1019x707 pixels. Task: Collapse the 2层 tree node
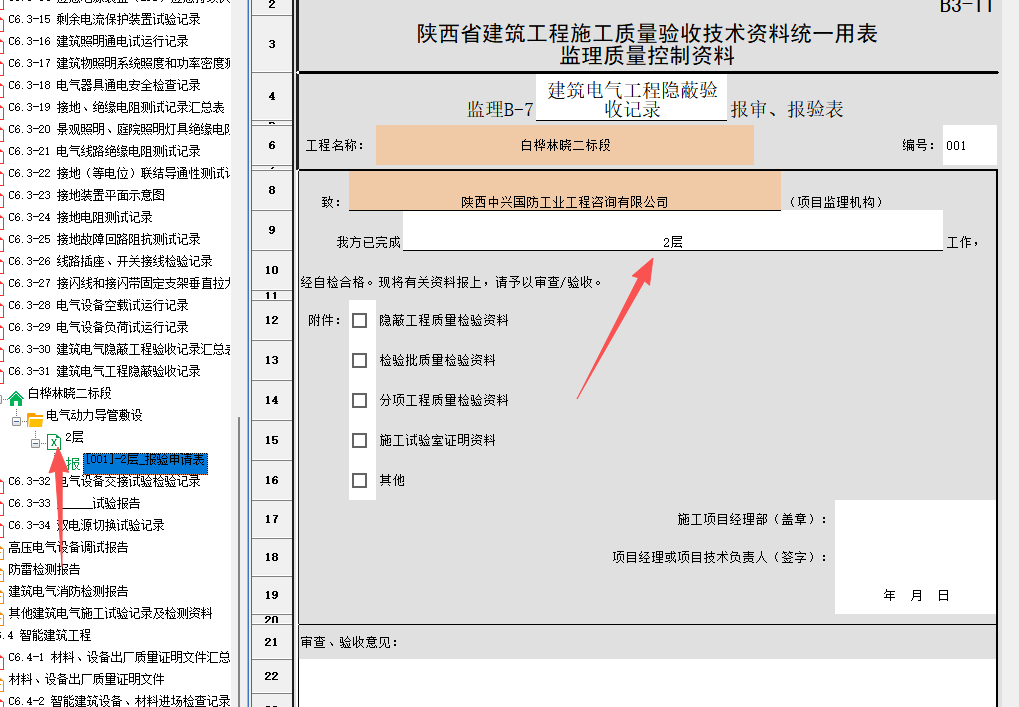(x=35, y=442)
